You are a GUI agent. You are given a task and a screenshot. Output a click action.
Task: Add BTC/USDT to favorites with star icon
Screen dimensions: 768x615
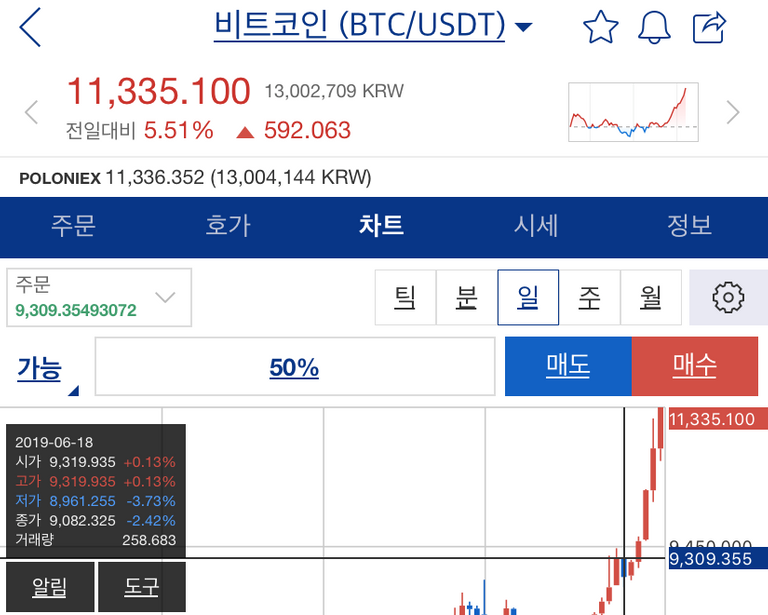(x=600, y=27)
